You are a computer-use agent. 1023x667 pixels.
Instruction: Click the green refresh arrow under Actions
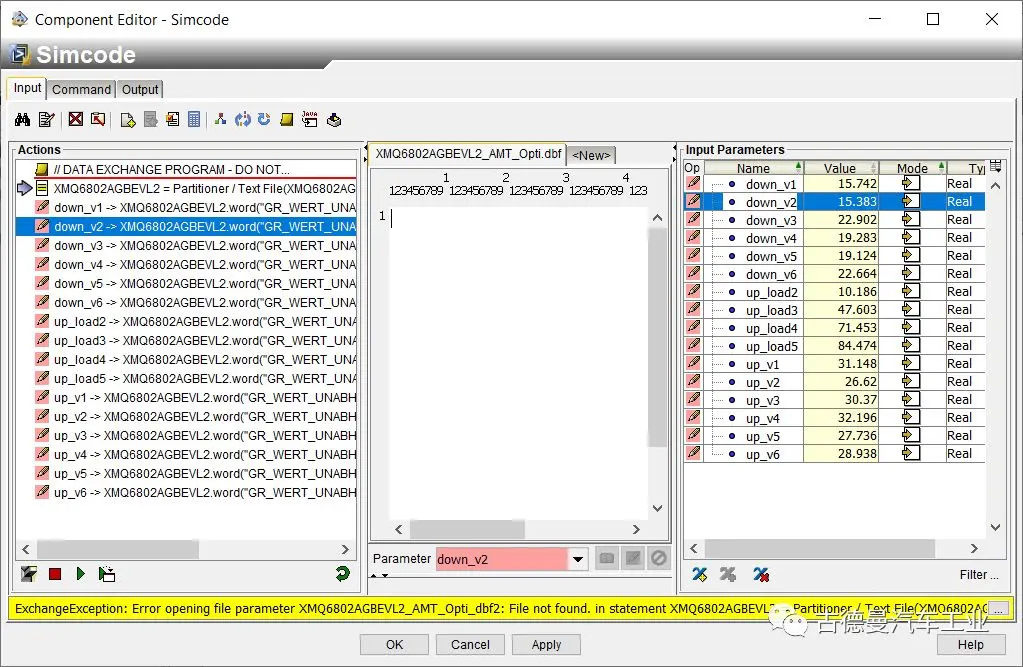tap(342, 574)
